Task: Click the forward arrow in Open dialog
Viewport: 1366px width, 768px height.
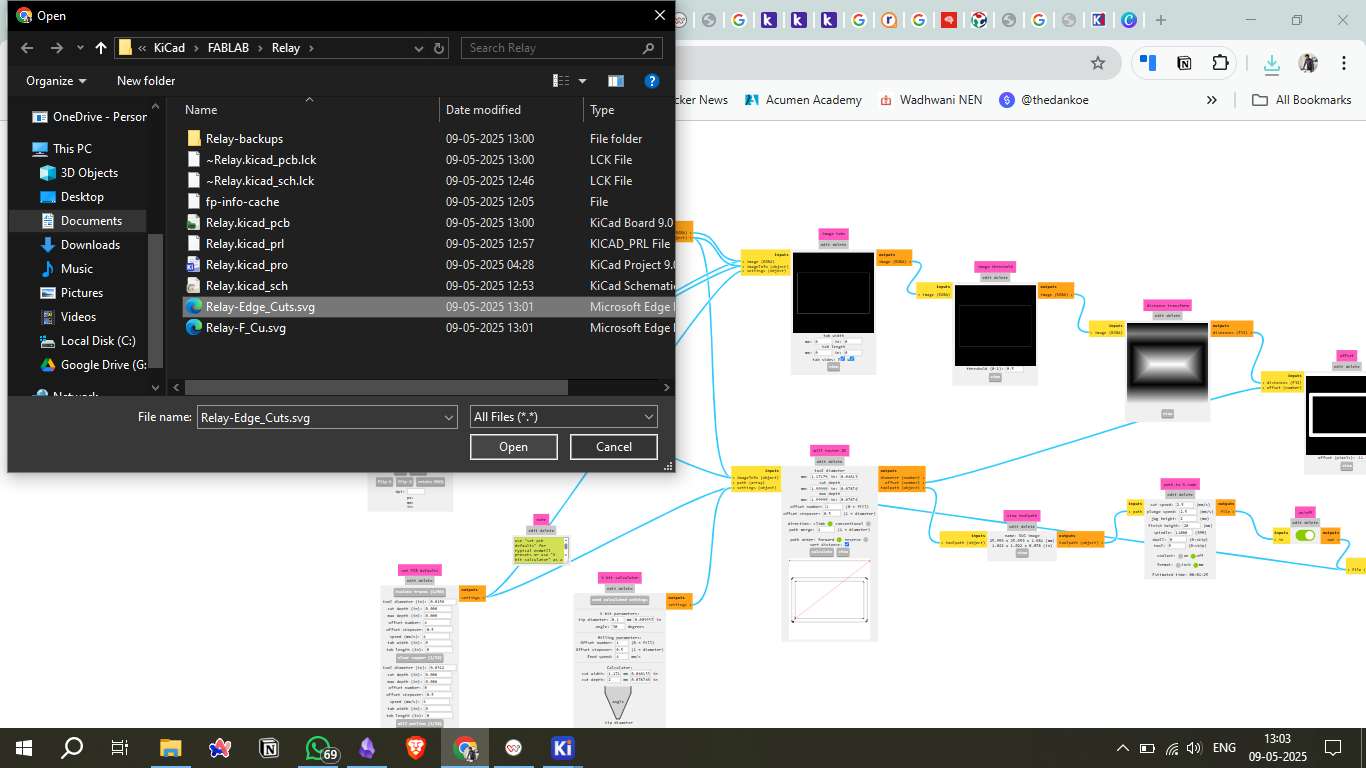Action: 57,48
